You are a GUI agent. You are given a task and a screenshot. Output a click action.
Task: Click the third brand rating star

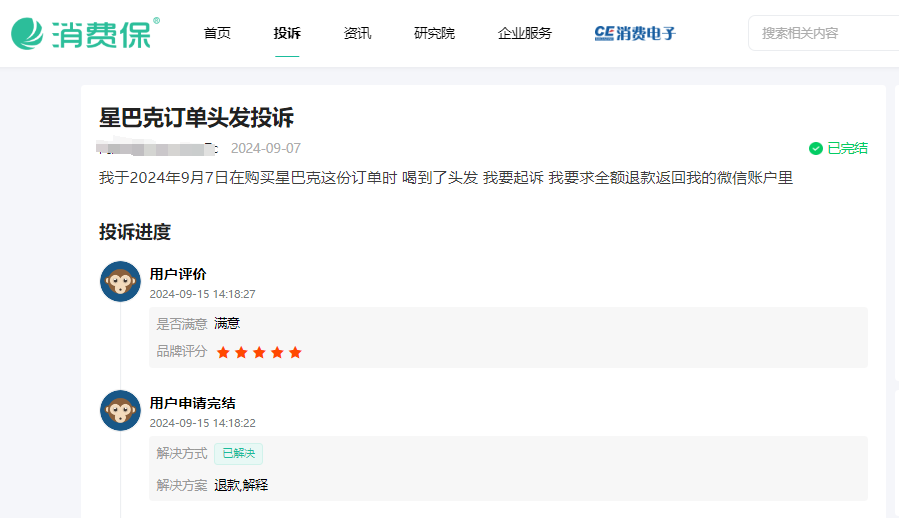(259, 352)
